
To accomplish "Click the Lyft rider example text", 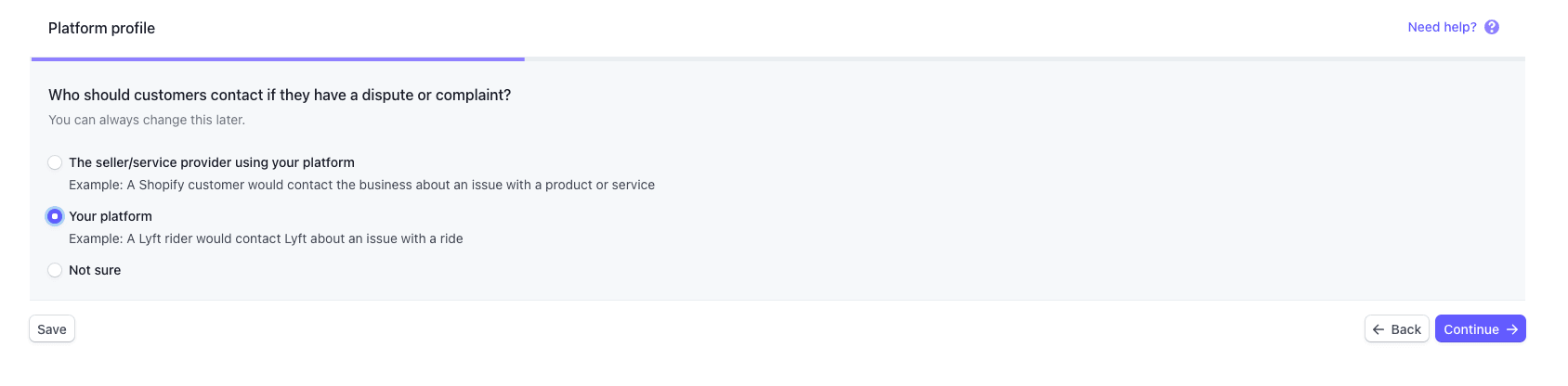I will coord(266,238).
